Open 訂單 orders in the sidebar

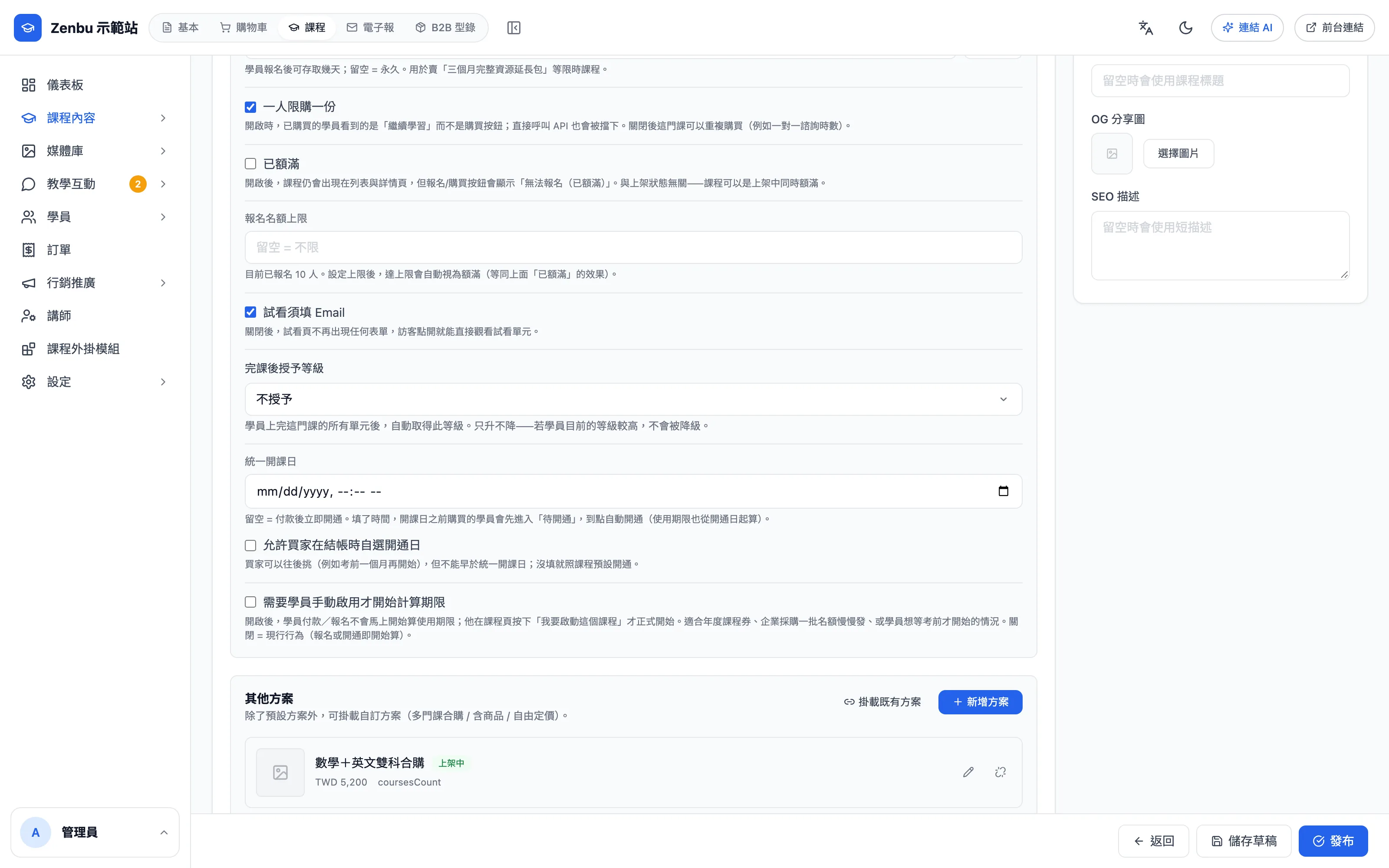[95, 250]
